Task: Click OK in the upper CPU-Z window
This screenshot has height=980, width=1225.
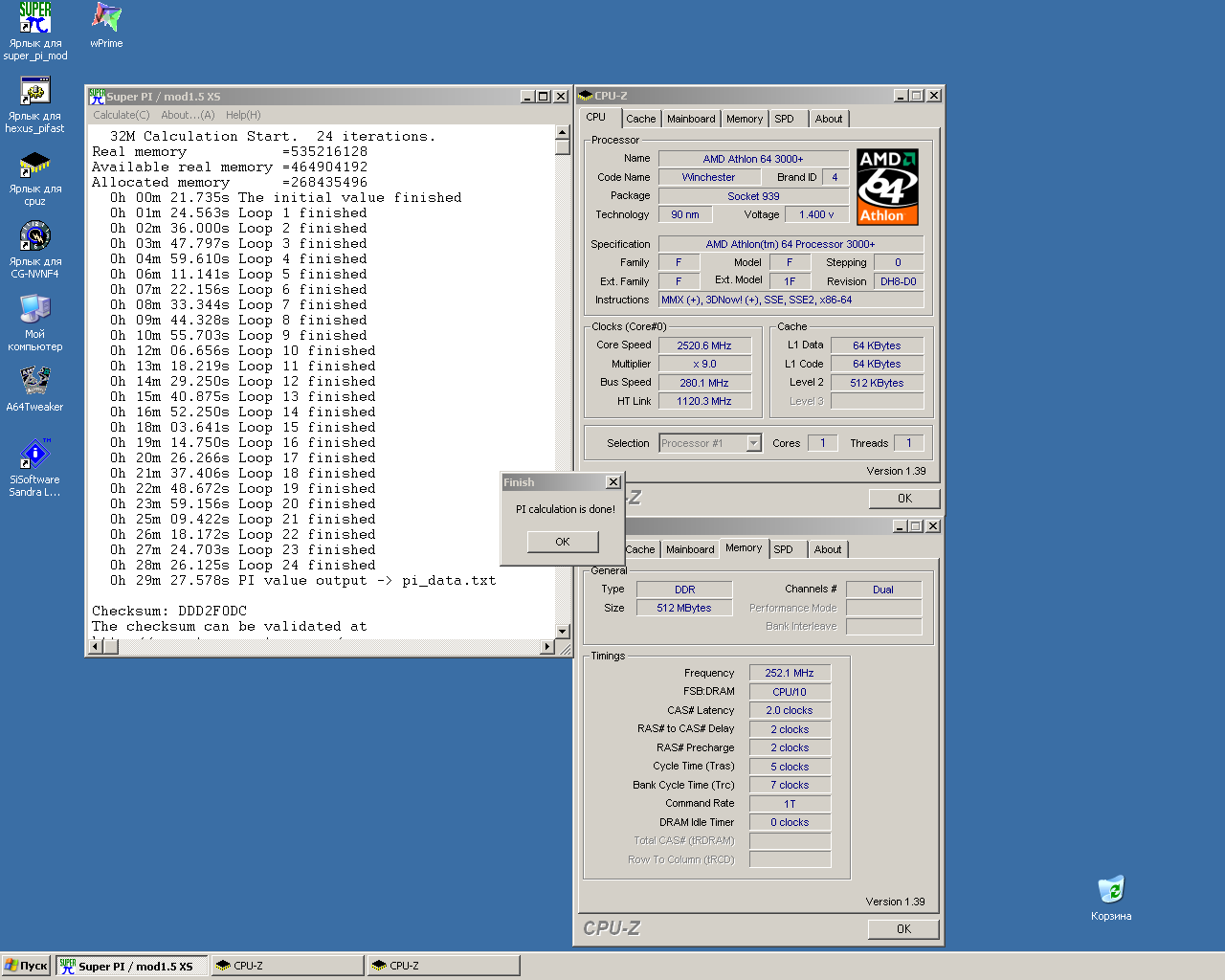Action: [904, 499]
